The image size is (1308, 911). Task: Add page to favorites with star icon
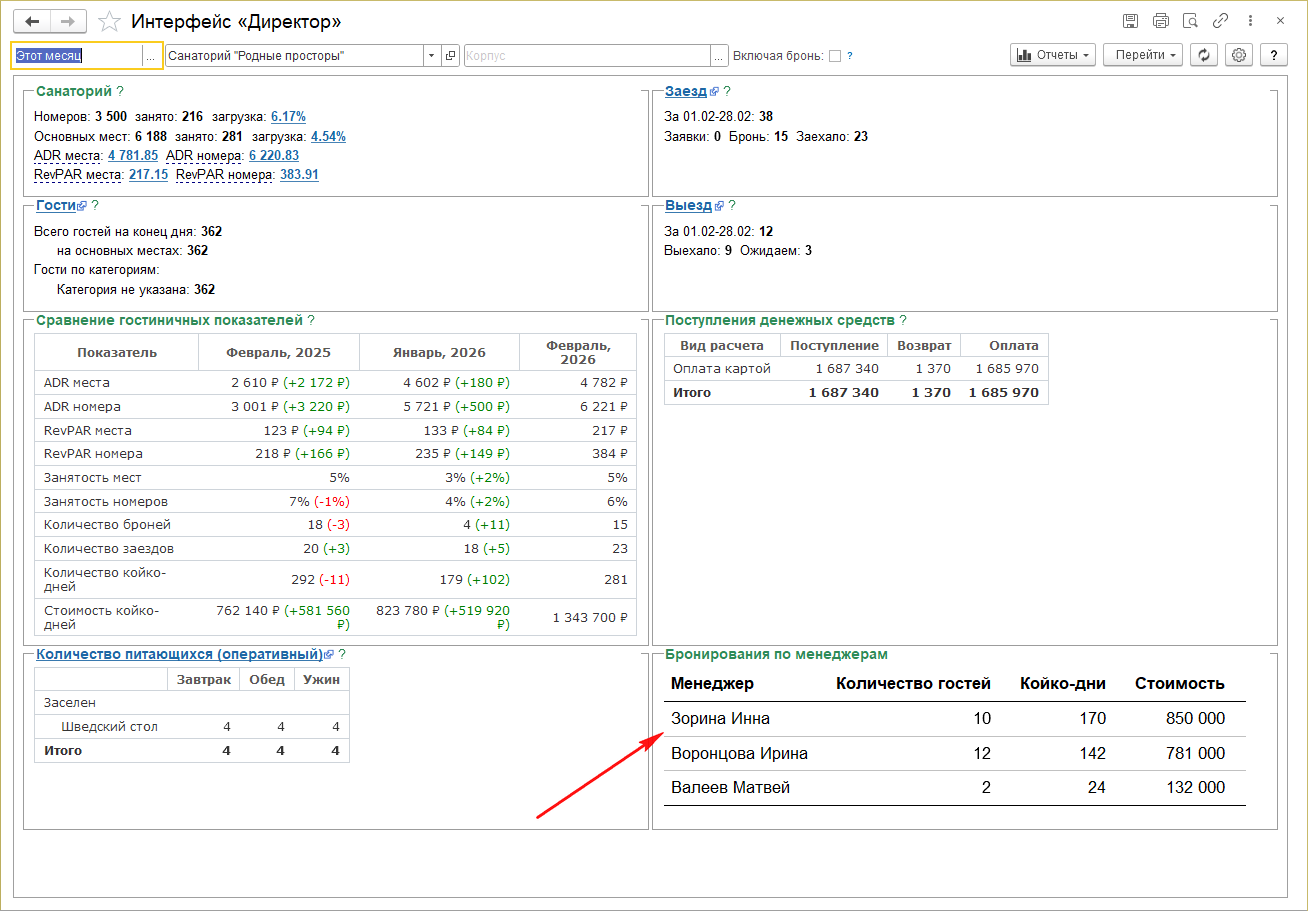(x=111, y=21)
